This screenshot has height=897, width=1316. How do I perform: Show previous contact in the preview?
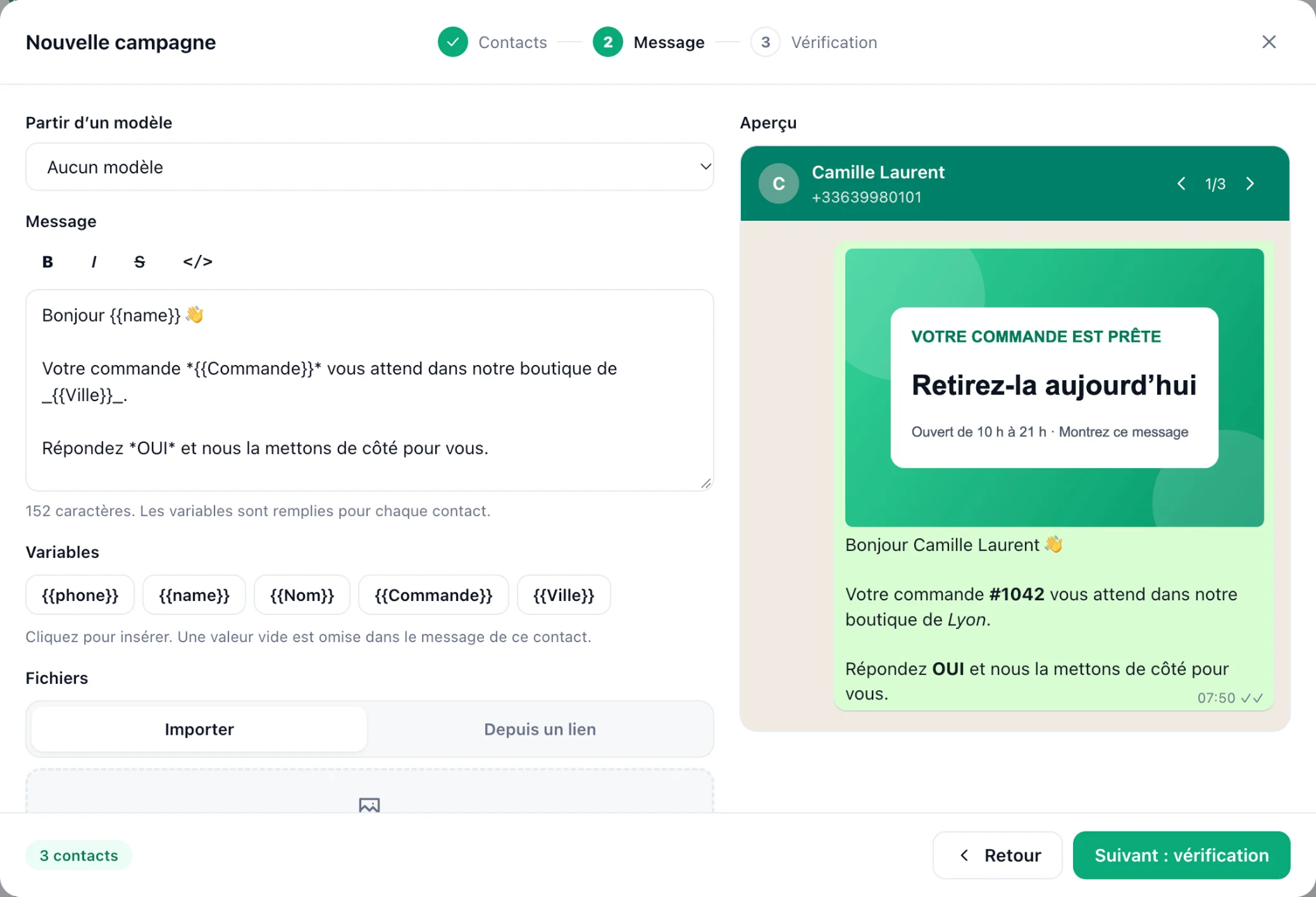1181,183
